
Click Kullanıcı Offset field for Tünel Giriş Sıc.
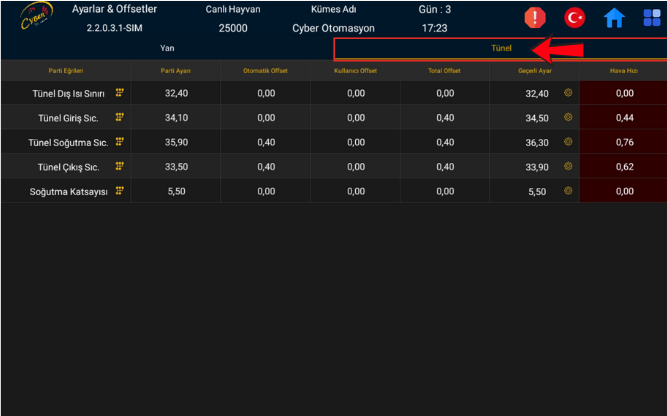(x=355, y=118)
